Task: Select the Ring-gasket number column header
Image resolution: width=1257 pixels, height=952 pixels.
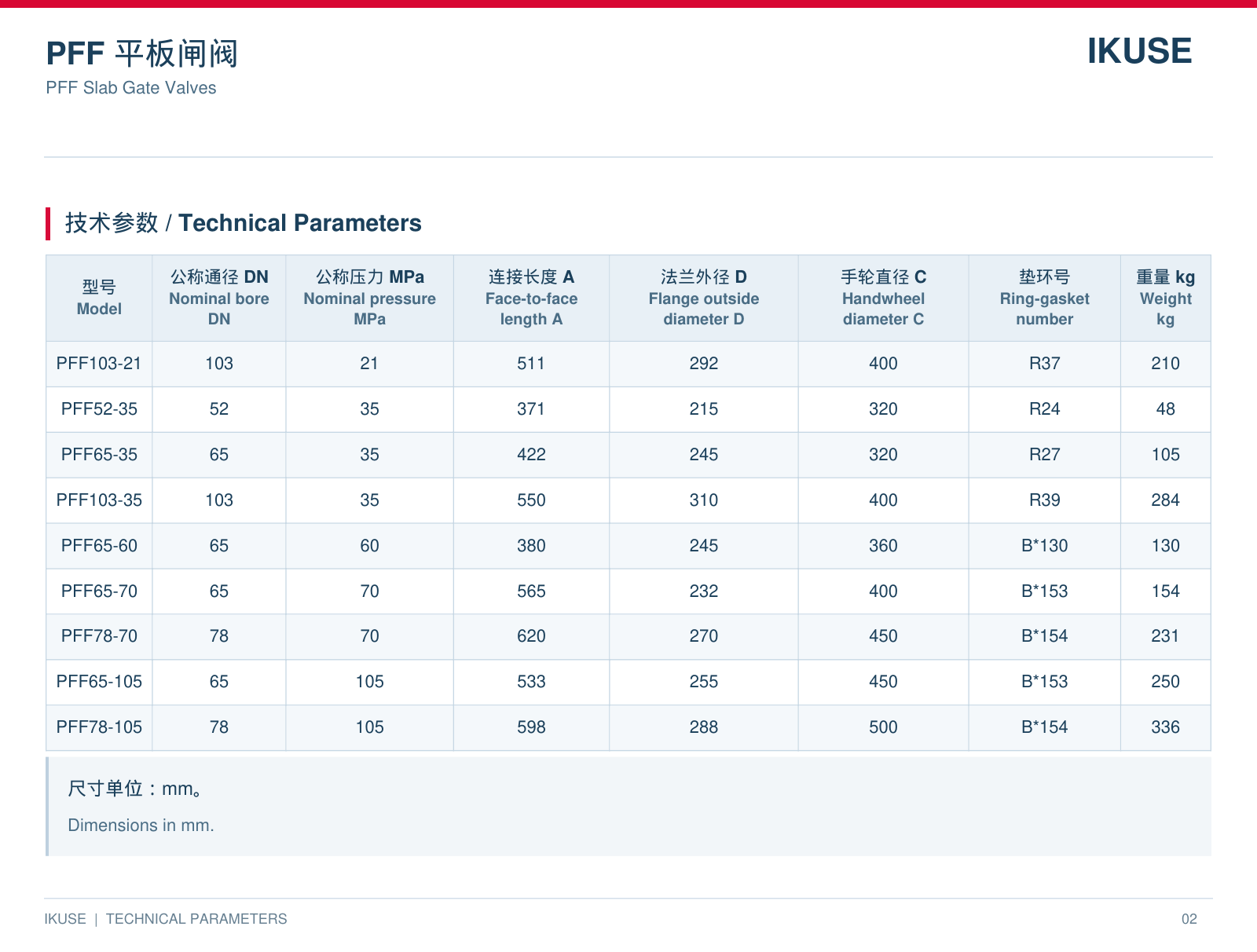Action: tap(1044, 298)
